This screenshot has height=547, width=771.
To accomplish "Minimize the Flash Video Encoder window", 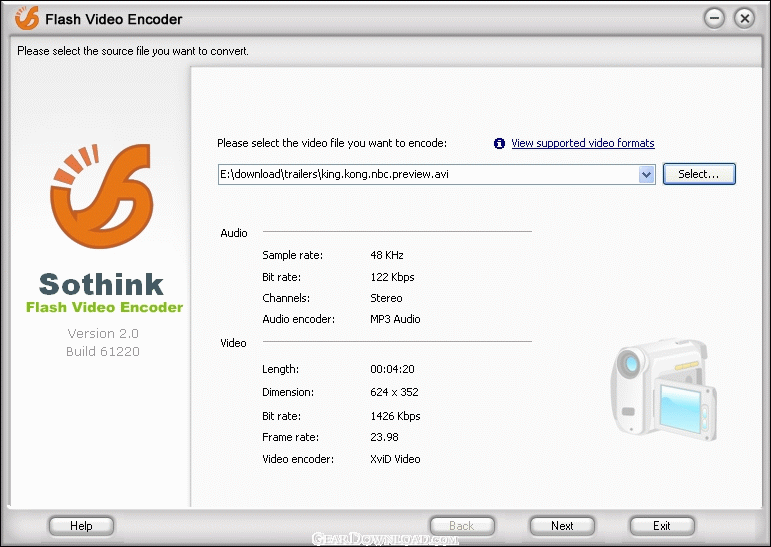I will click(714, 19).
